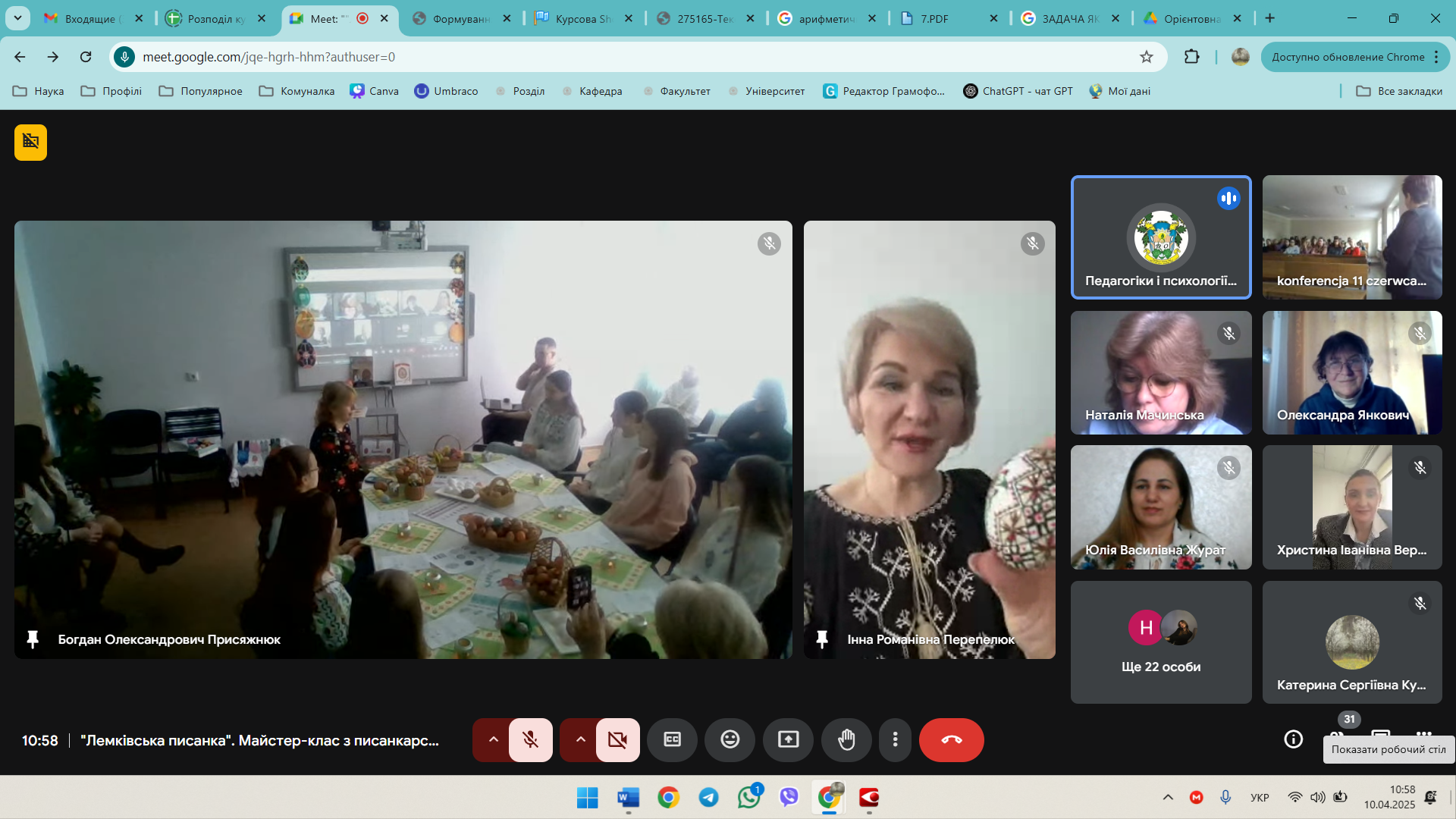Open video settings arrow beside camera button
Screen dimensions: 1456x819
pyautogui.click(x=580, y=739)
